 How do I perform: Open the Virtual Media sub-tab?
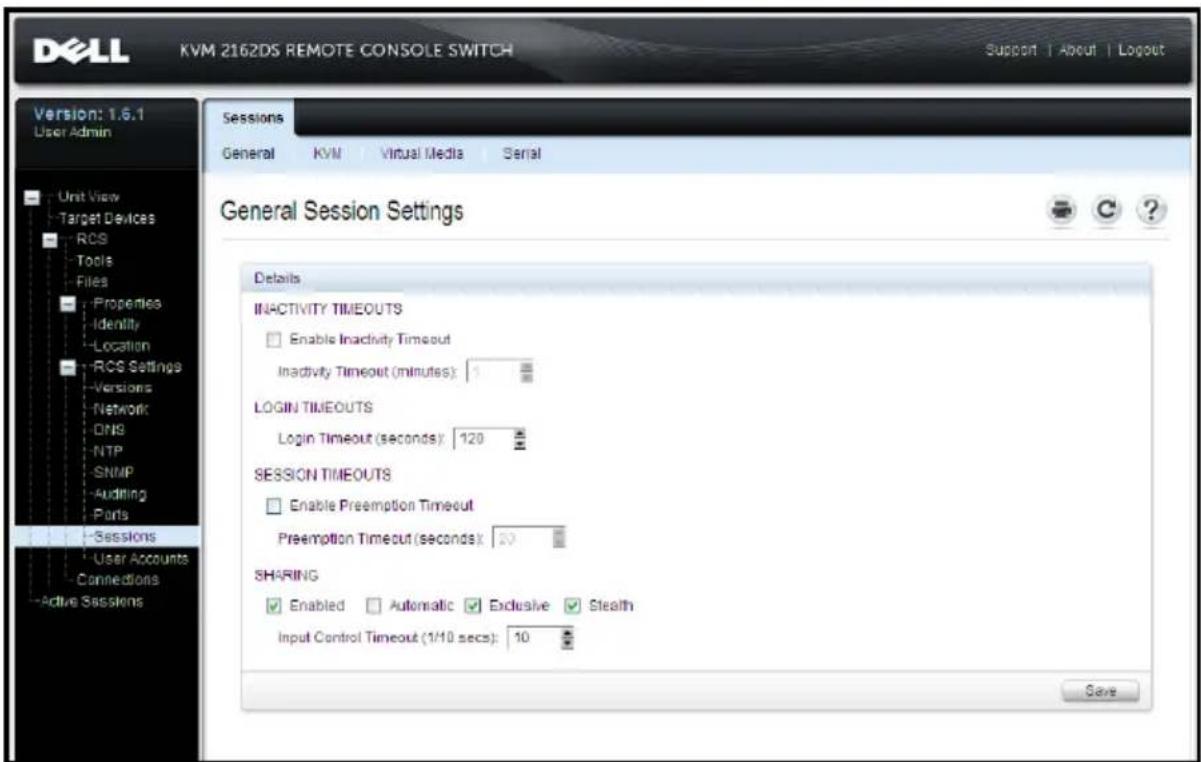point(420,154)
